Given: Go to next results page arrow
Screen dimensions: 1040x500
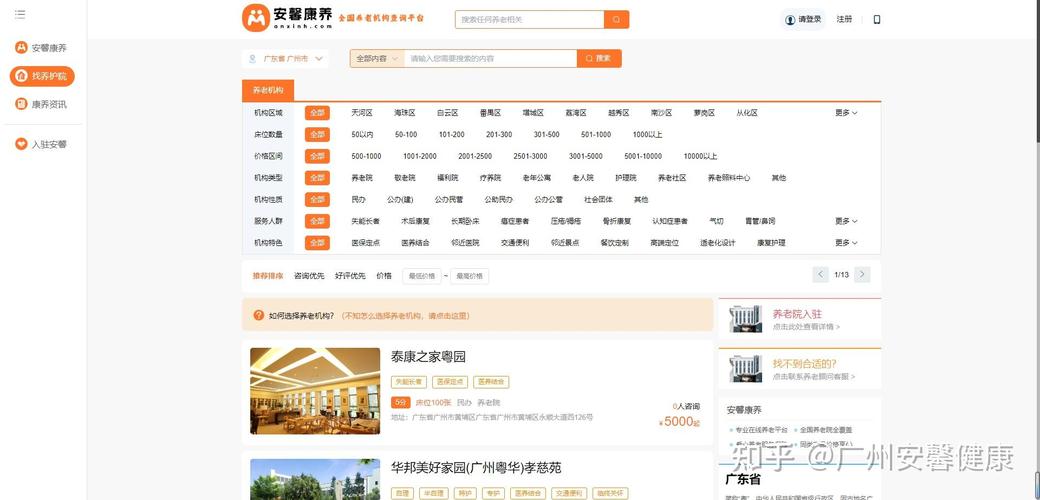Looking at the screenshot, I should 862,275.
